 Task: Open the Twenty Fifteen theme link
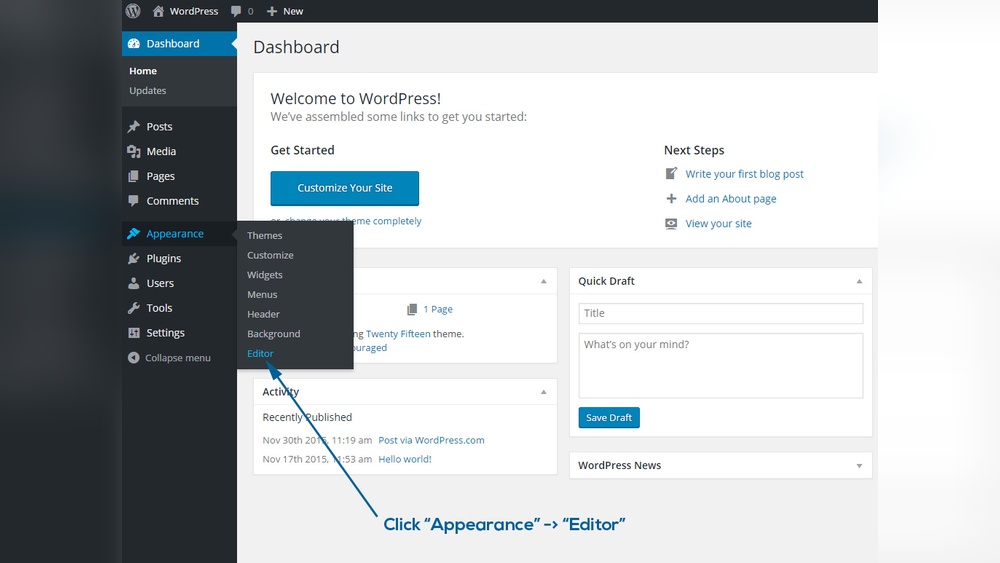[398, 334]
